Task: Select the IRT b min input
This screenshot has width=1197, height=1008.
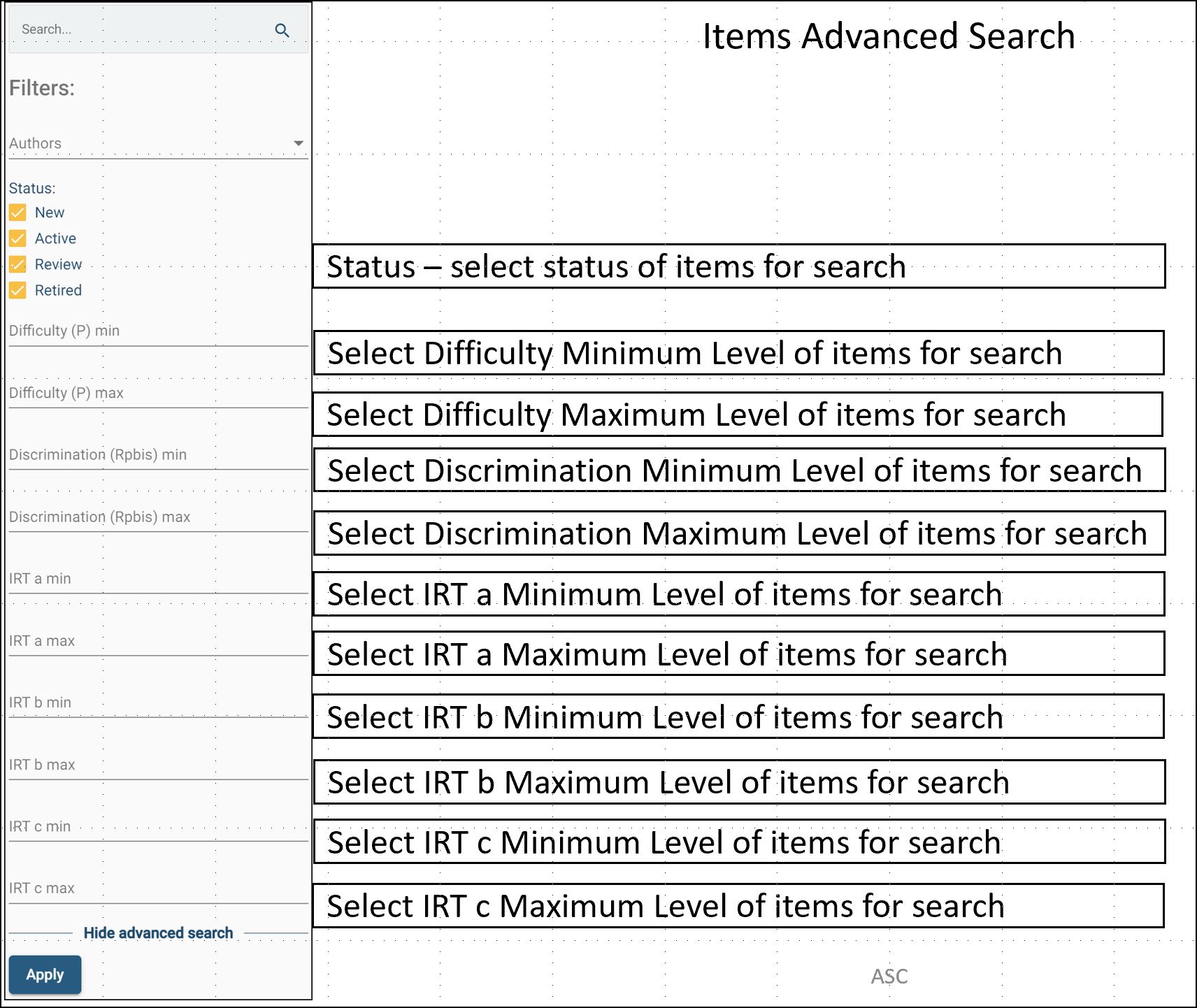Action: (158, 703)
